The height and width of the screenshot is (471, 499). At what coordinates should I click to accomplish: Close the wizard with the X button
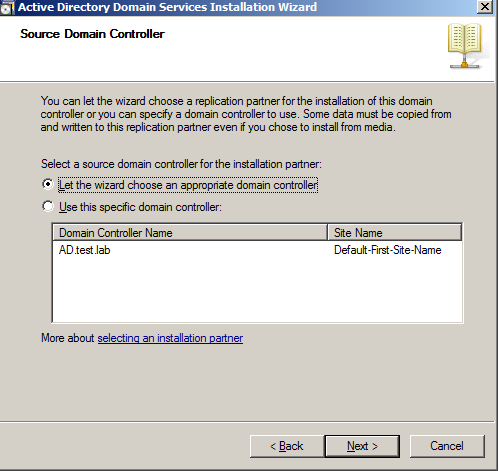tap(485, 7)
